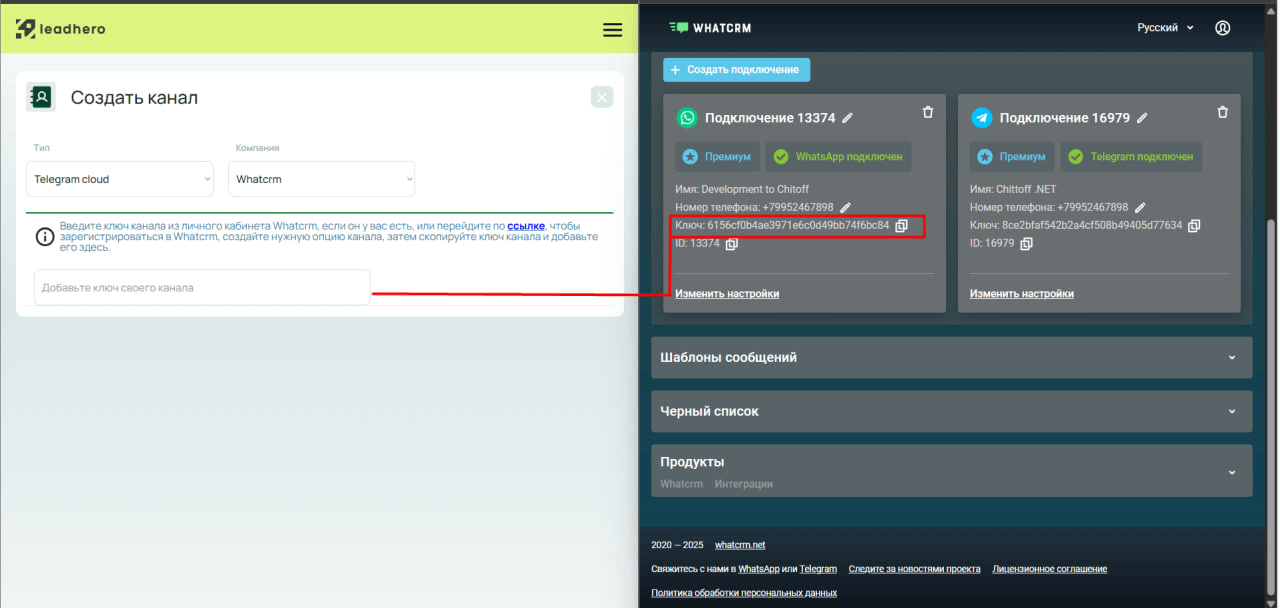Select the Whatcrm item under Продукты
The image size is (1280, 608).
[x=681, y=484]
